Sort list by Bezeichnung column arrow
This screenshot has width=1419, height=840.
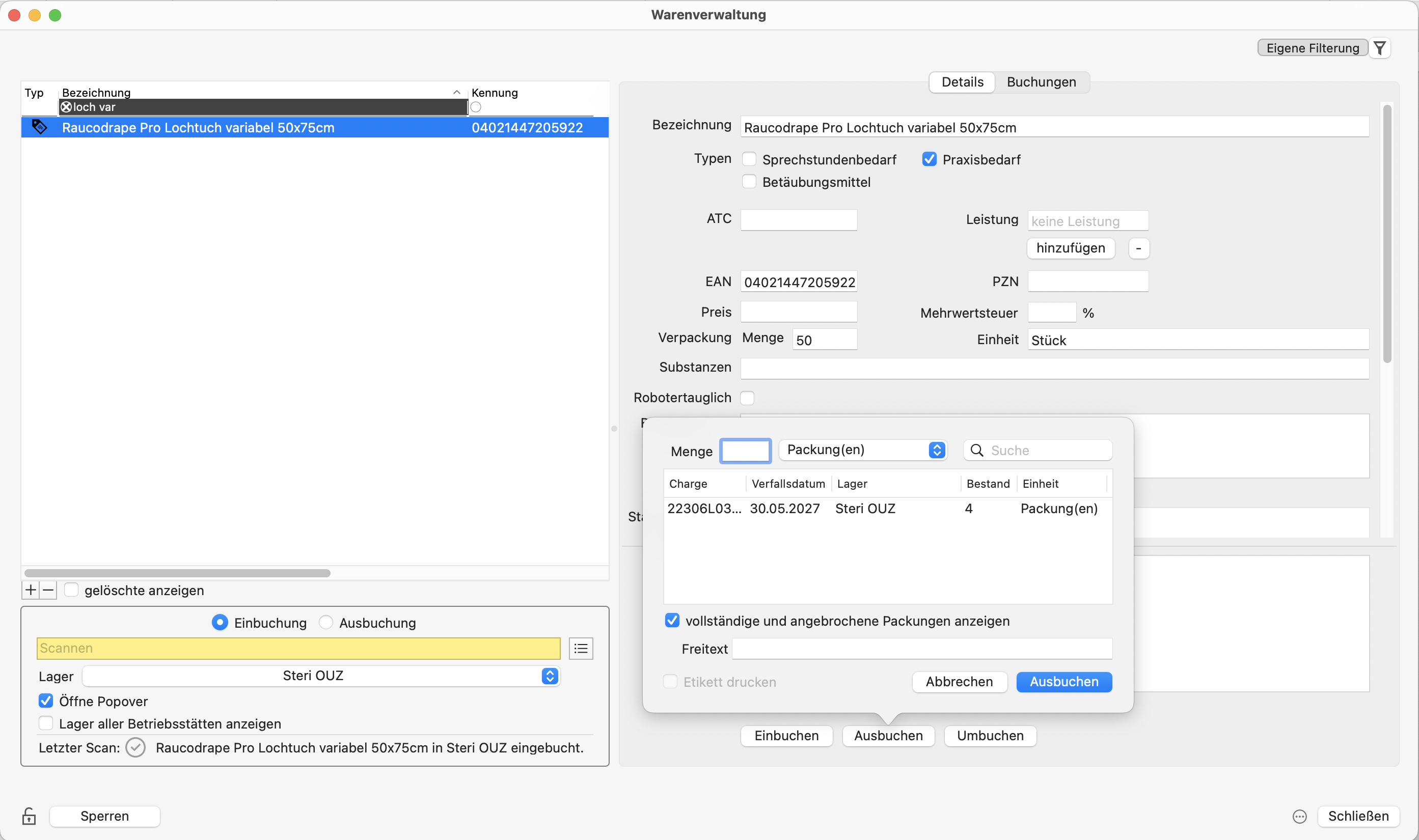tap(456, 92)
